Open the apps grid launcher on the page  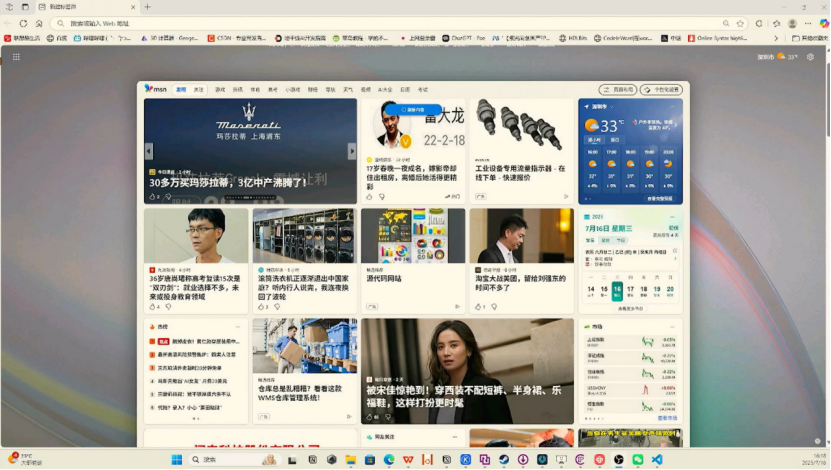[16, 57]
